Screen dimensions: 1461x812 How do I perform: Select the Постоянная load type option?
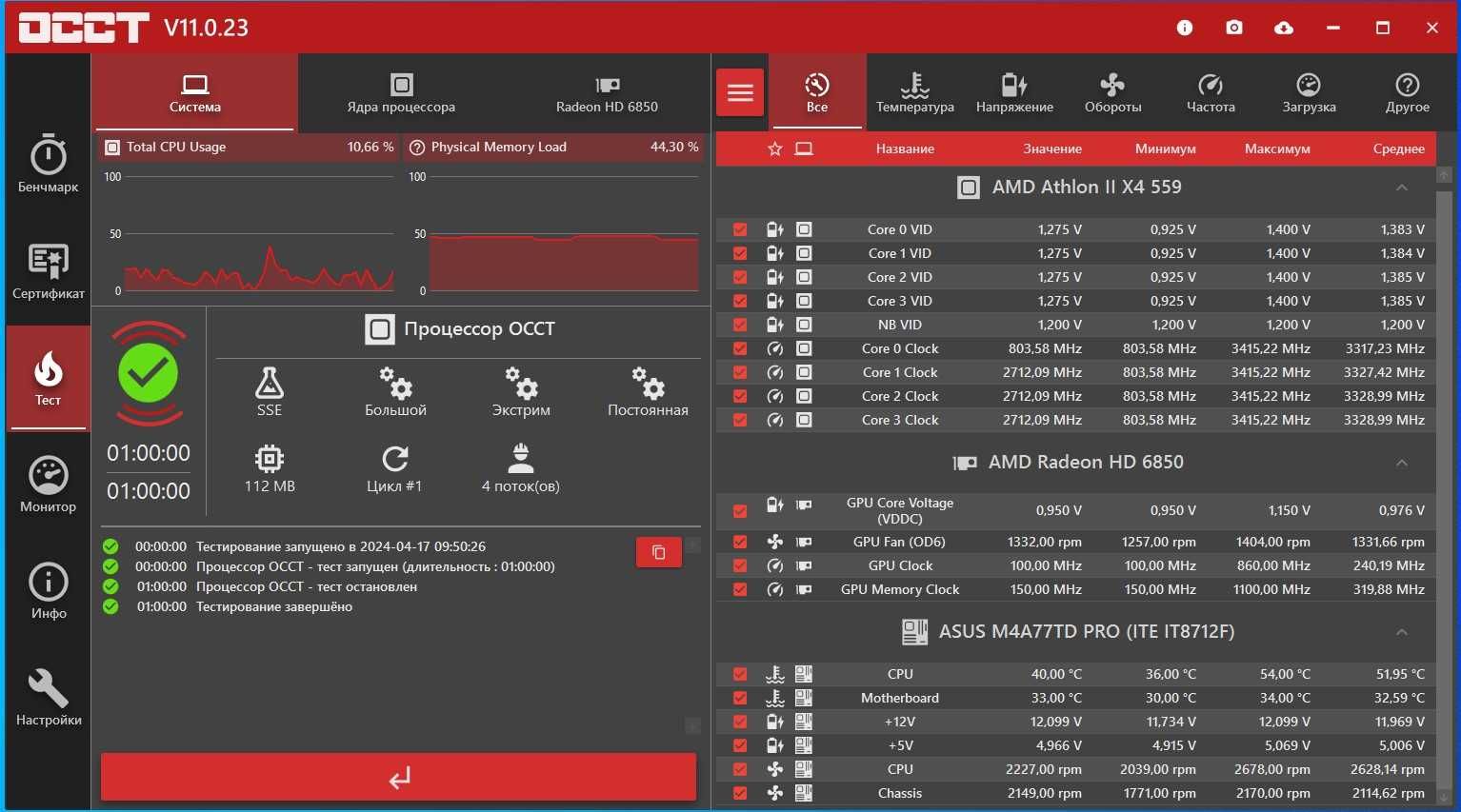click(648, 391)
